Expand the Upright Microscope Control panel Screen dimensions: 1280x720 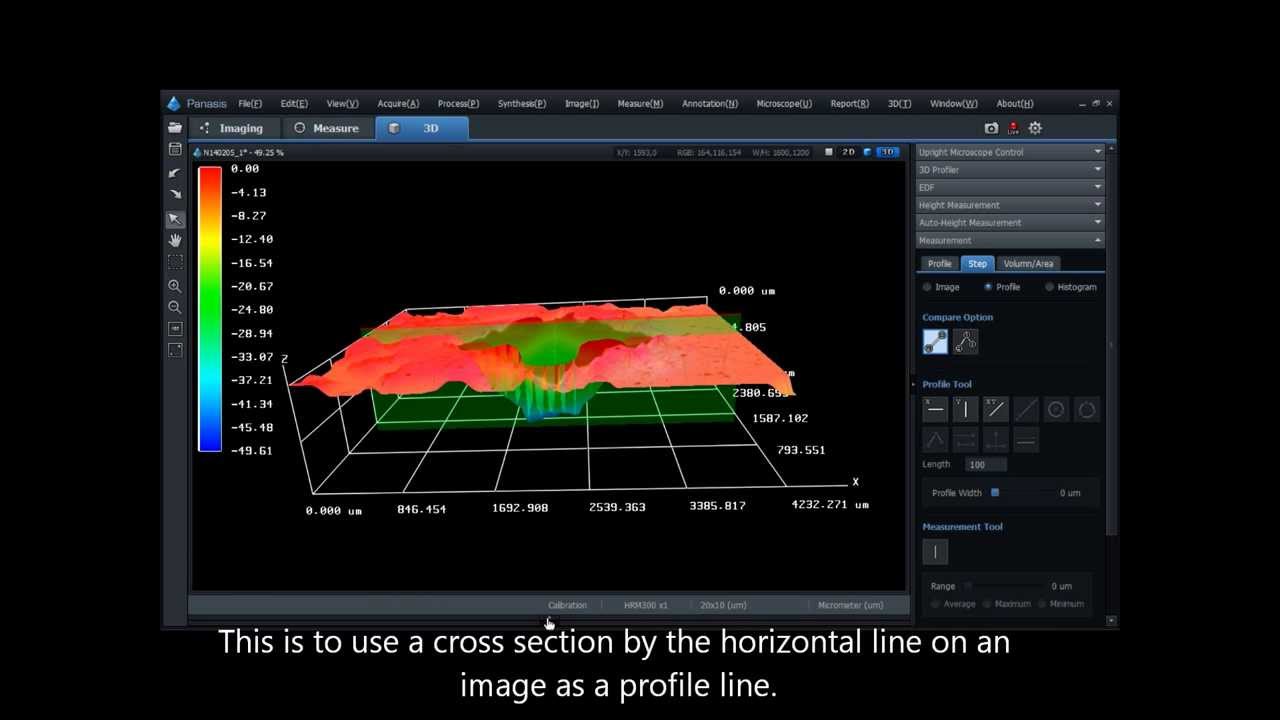point(1010,152)
